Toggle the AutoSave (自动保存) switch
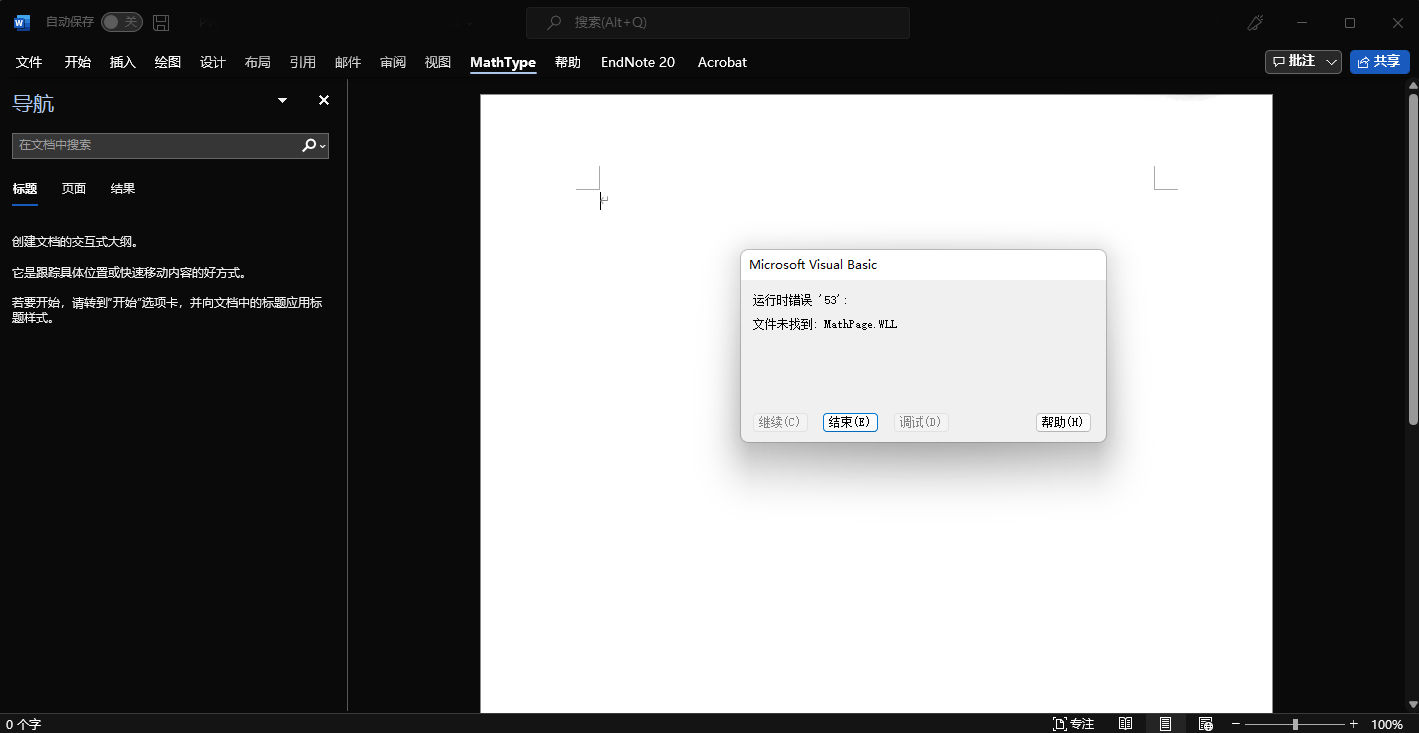Viewport: 1419px width, 733px height. tap(122, 22)
